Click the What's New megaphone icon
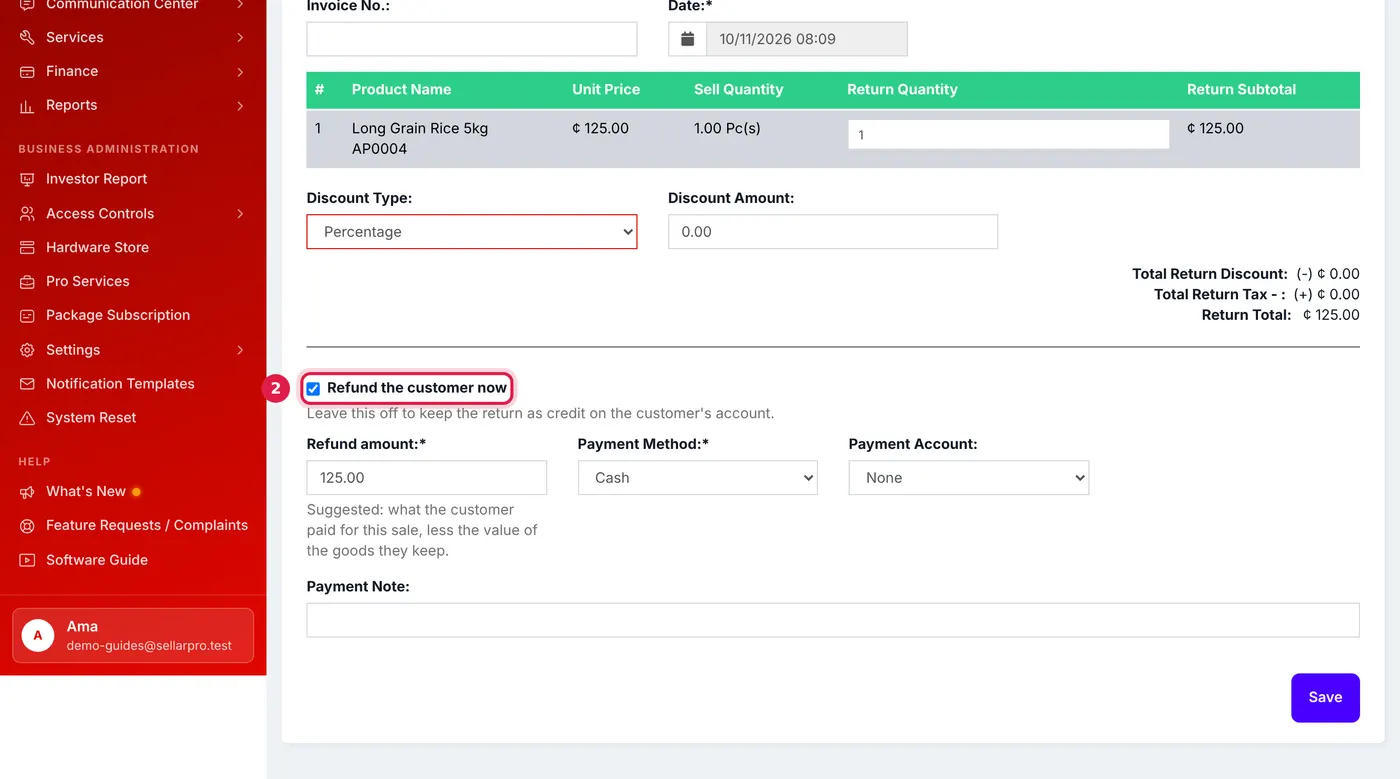The image size is (1400, 779). tap(27, 491)
